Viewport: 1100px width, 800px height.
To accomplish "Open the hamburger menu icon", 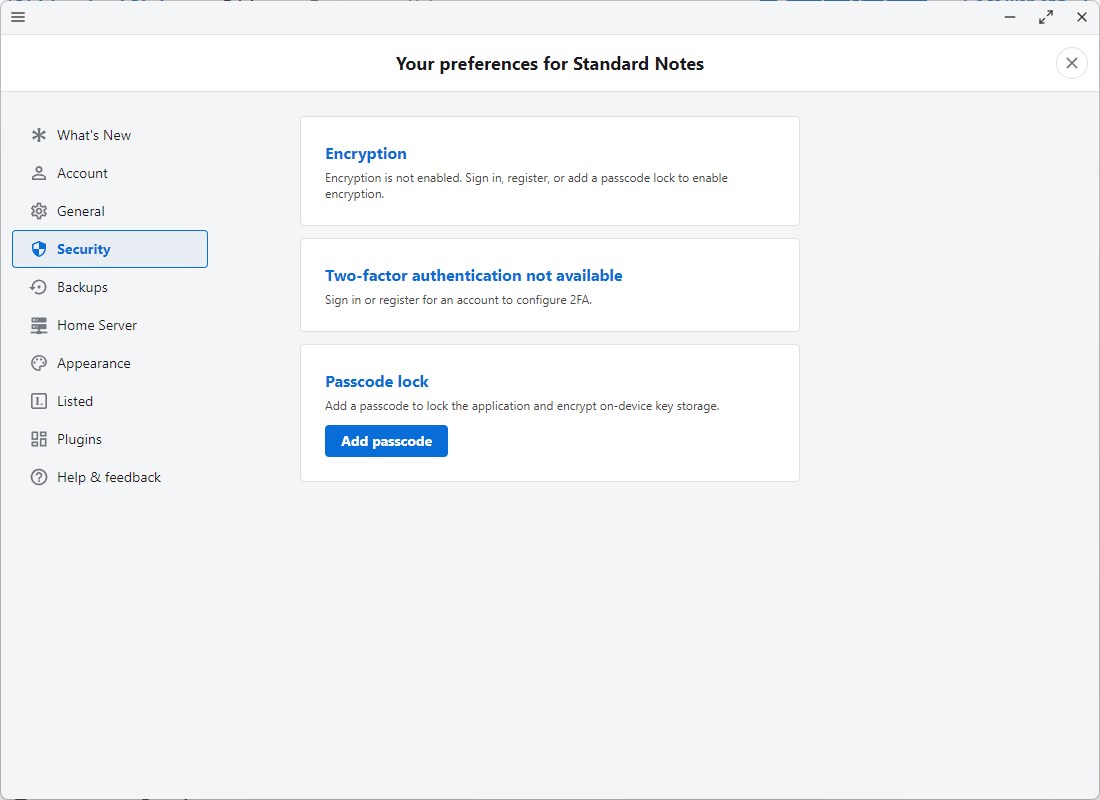I will click(18, 17).
